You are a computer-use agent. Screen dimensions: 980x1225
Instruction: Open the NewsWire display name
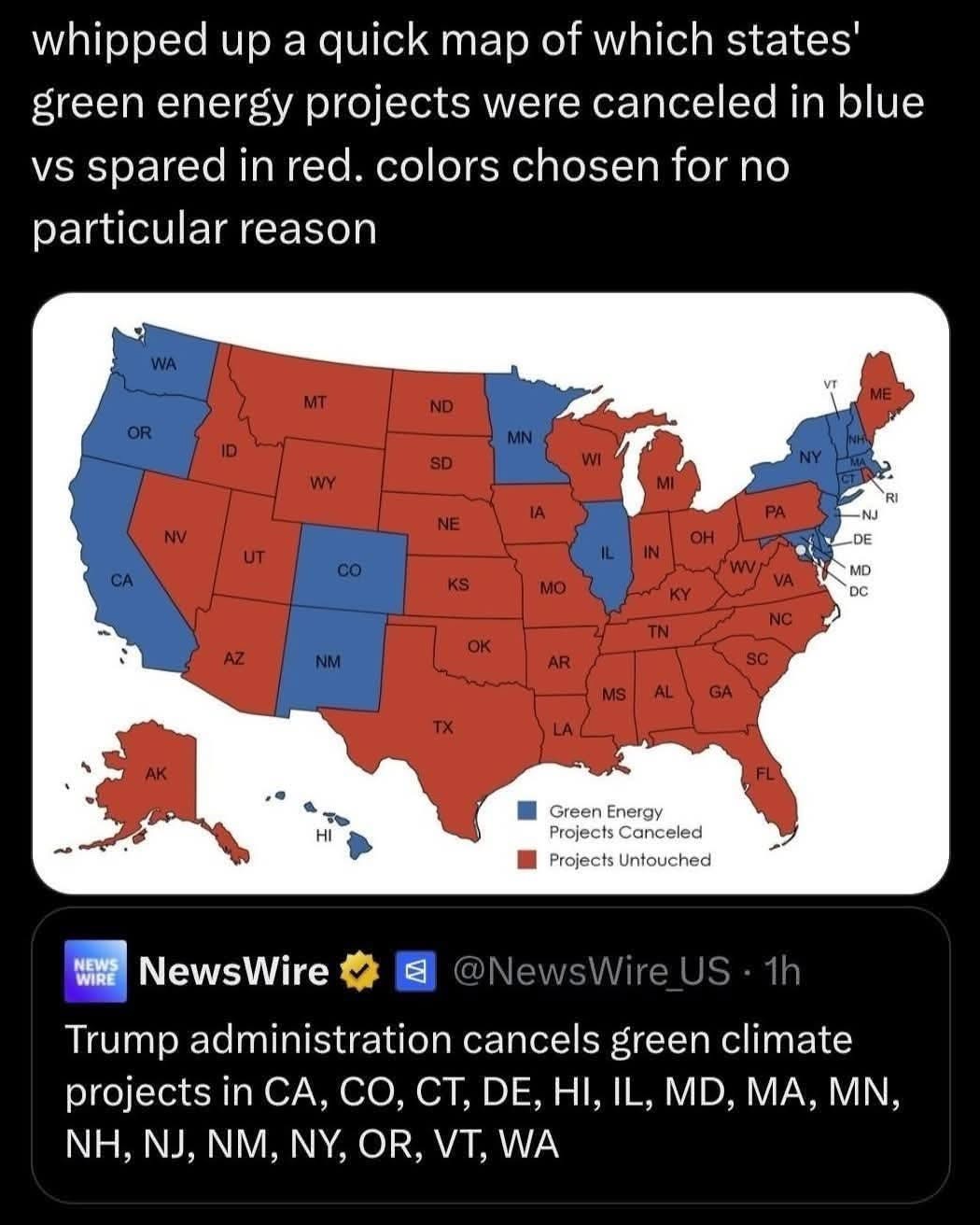(233, 972)
